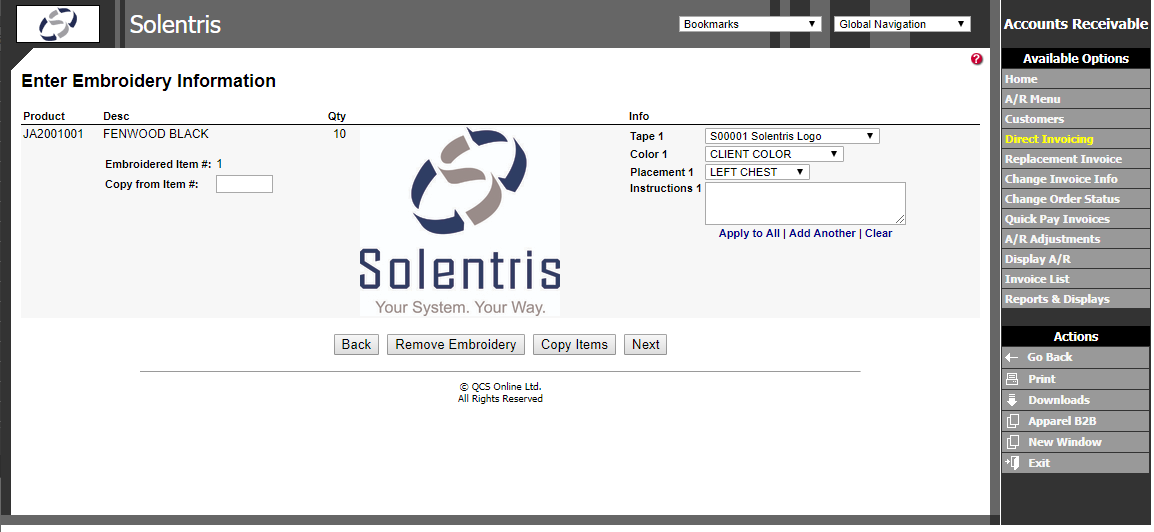Go to Customers option

click(1075, 119)
